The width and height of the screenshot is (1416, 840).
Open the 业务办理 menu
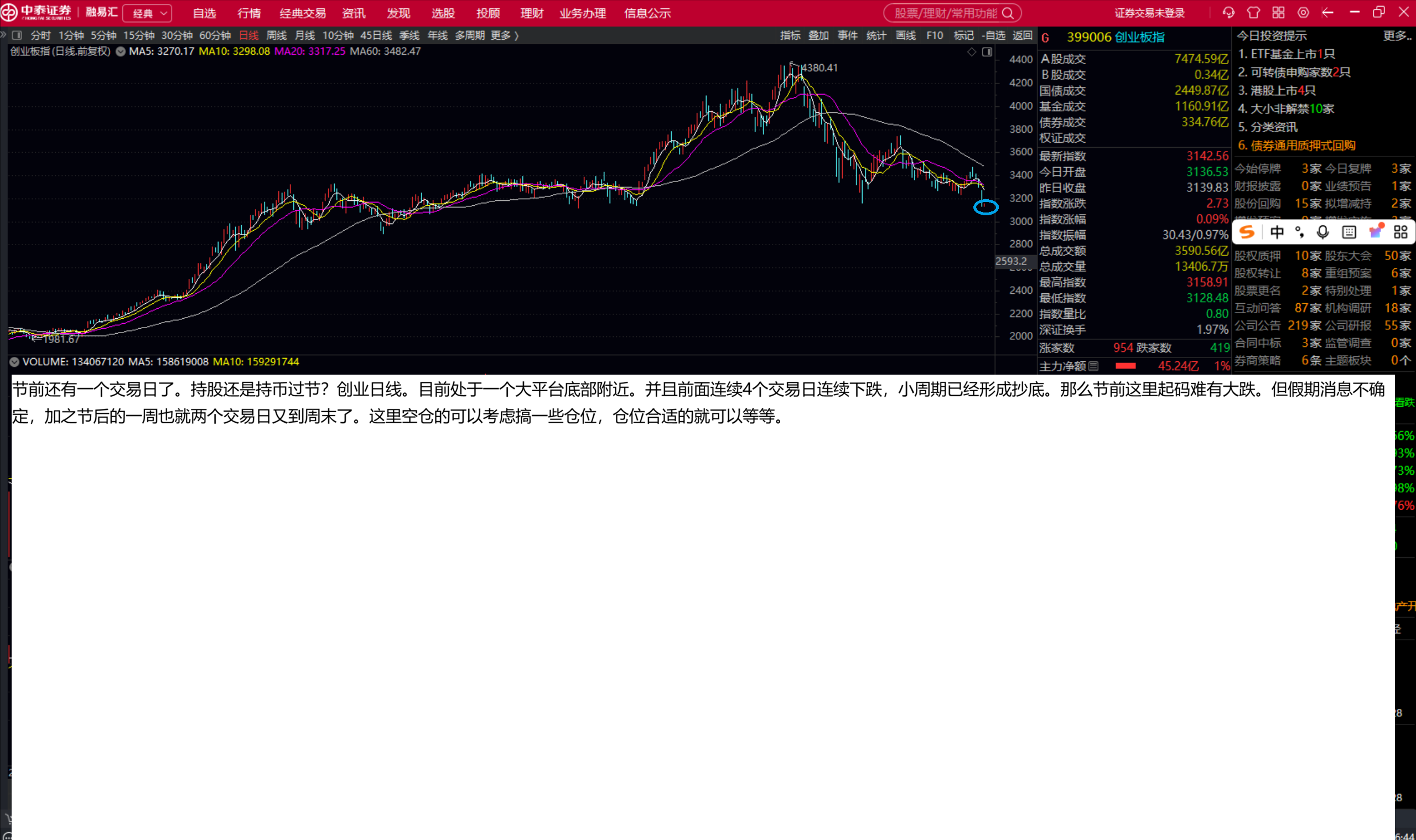tap(582, 13)
